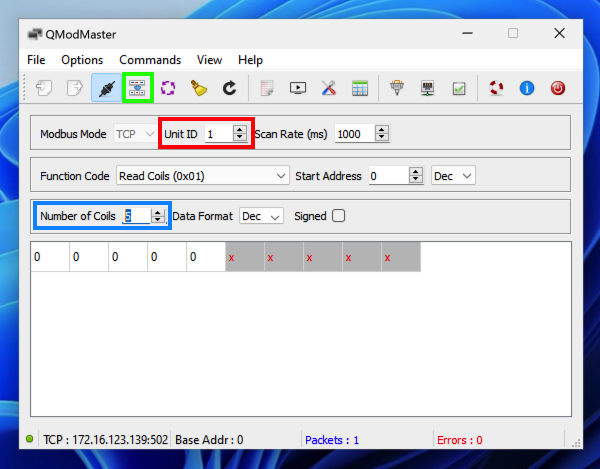Click the Save Session toolbar icon
Image resolution: width=600 pixels, height=469 pixels.
pyautogui.click(x=75, y=88)
